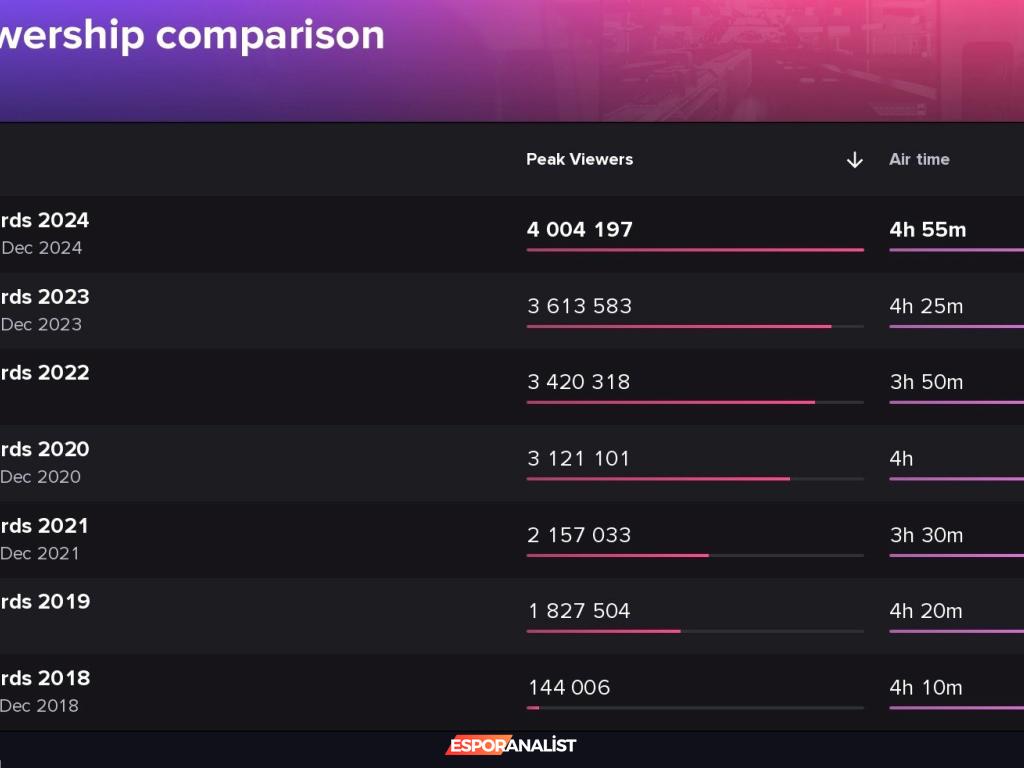Open the Awards 2019 event link
Viewport: 1024px width, 768px height.
[45, 602]
